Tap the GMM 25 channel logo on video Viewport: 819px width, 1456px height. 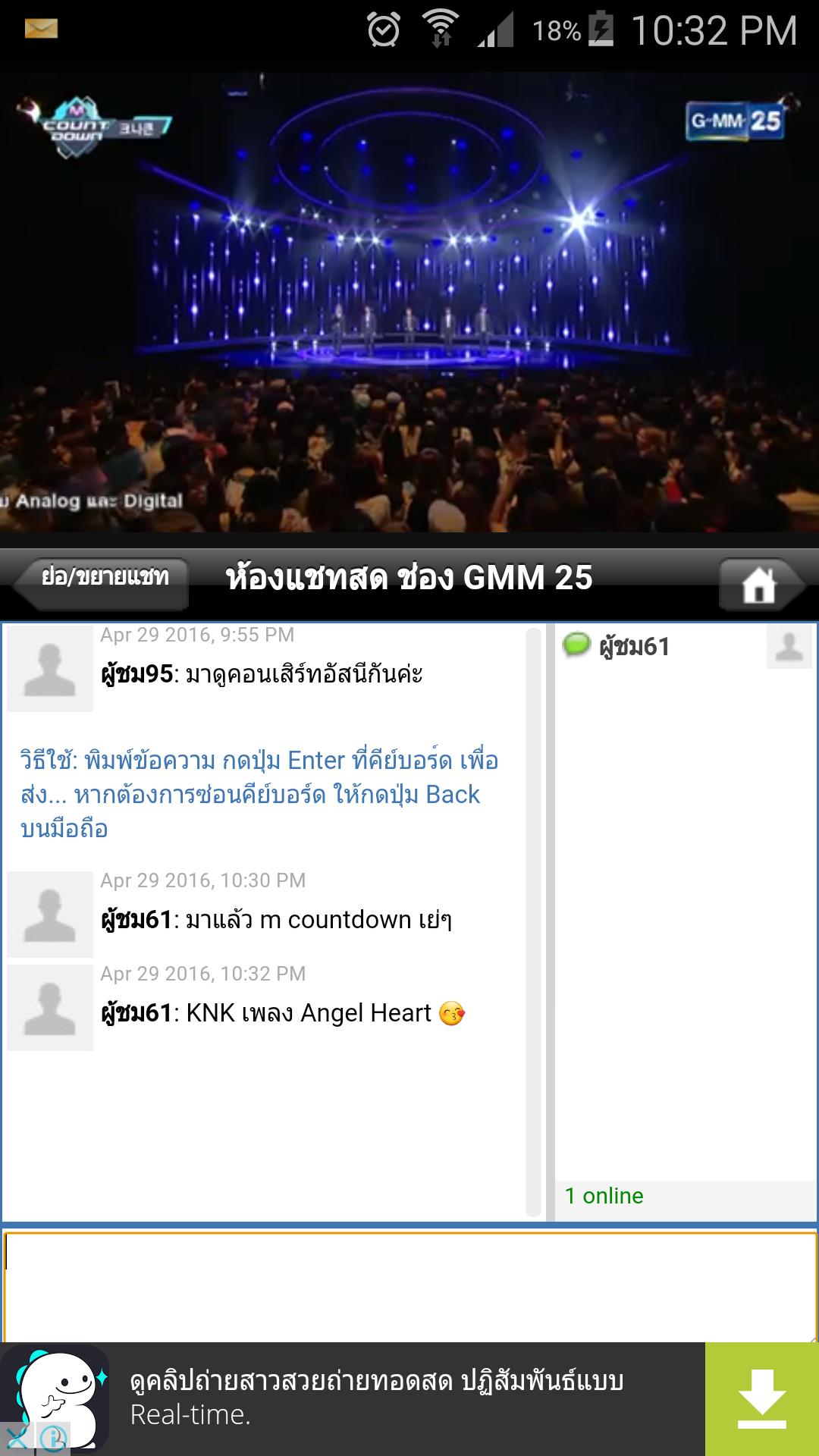tap(735, 121)
